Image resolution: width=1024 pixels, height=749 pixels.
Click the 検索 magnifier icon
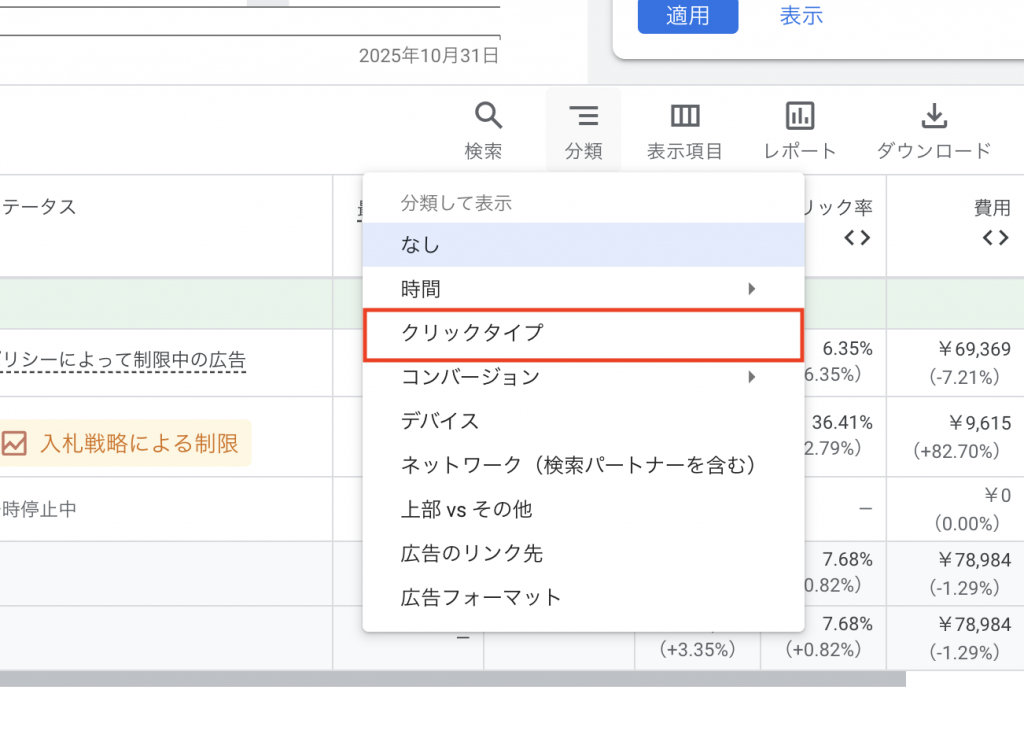click(x=487, y=117)
